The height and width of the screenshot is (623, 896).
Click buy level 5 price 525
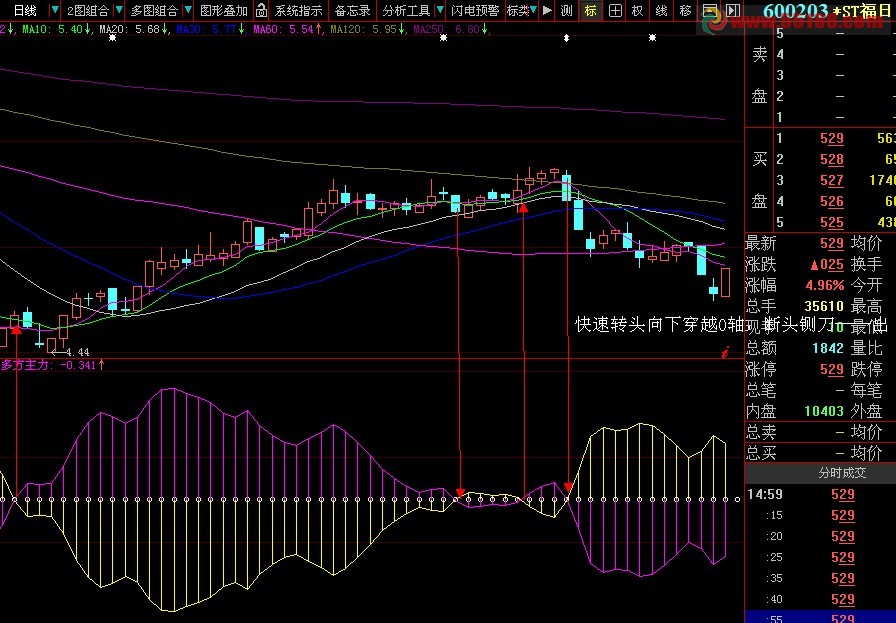click(831, 222)
